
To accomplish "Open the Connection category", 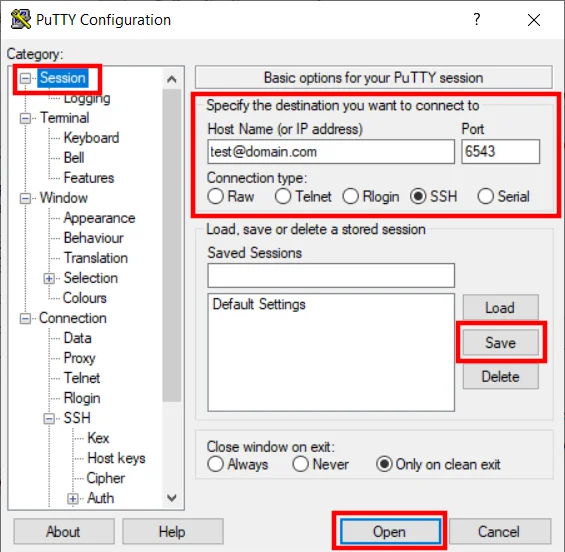I will click(73, 318).
